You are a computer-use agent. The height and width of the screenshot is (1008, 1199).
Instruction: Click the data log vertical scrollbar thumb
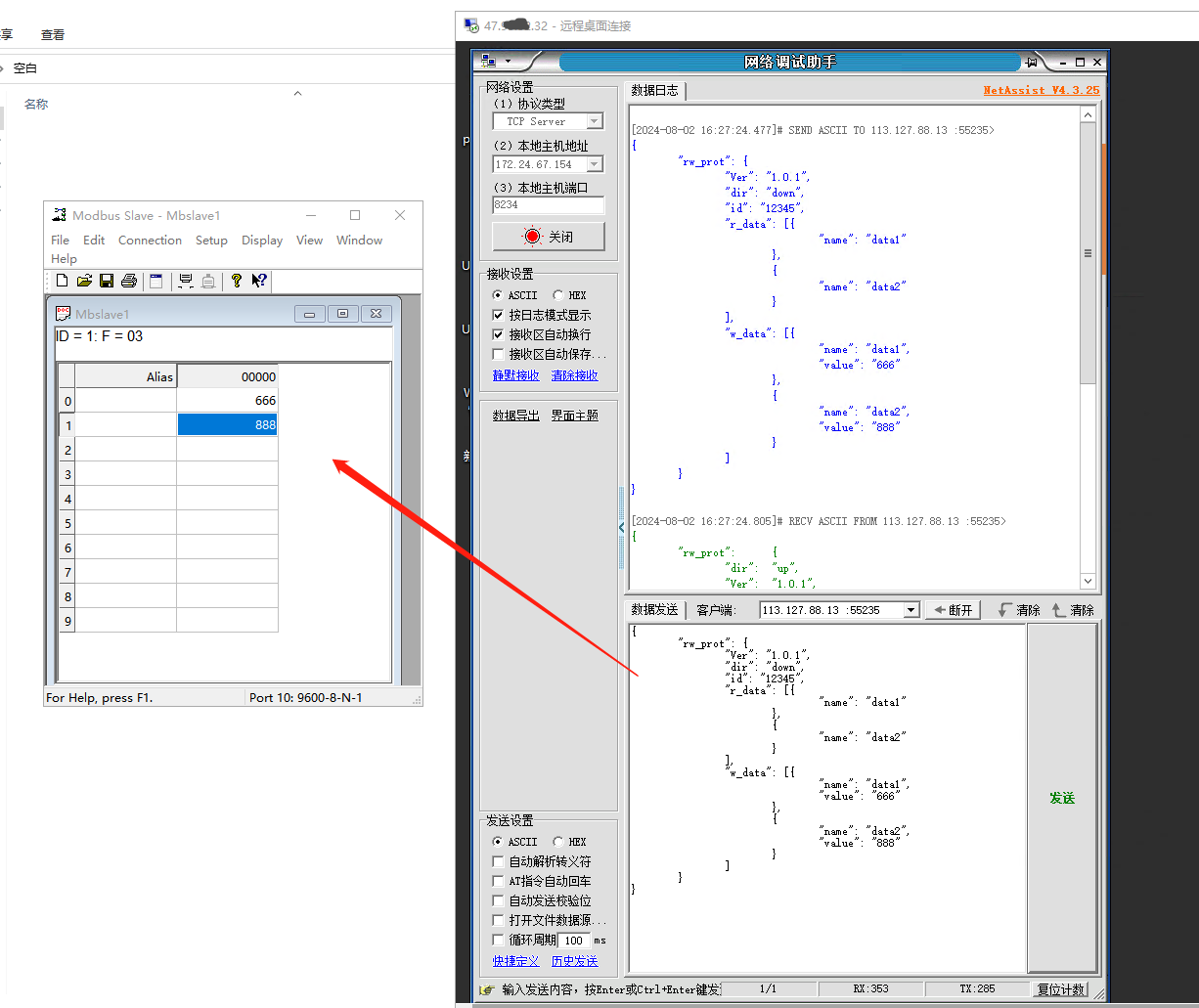1088,254
